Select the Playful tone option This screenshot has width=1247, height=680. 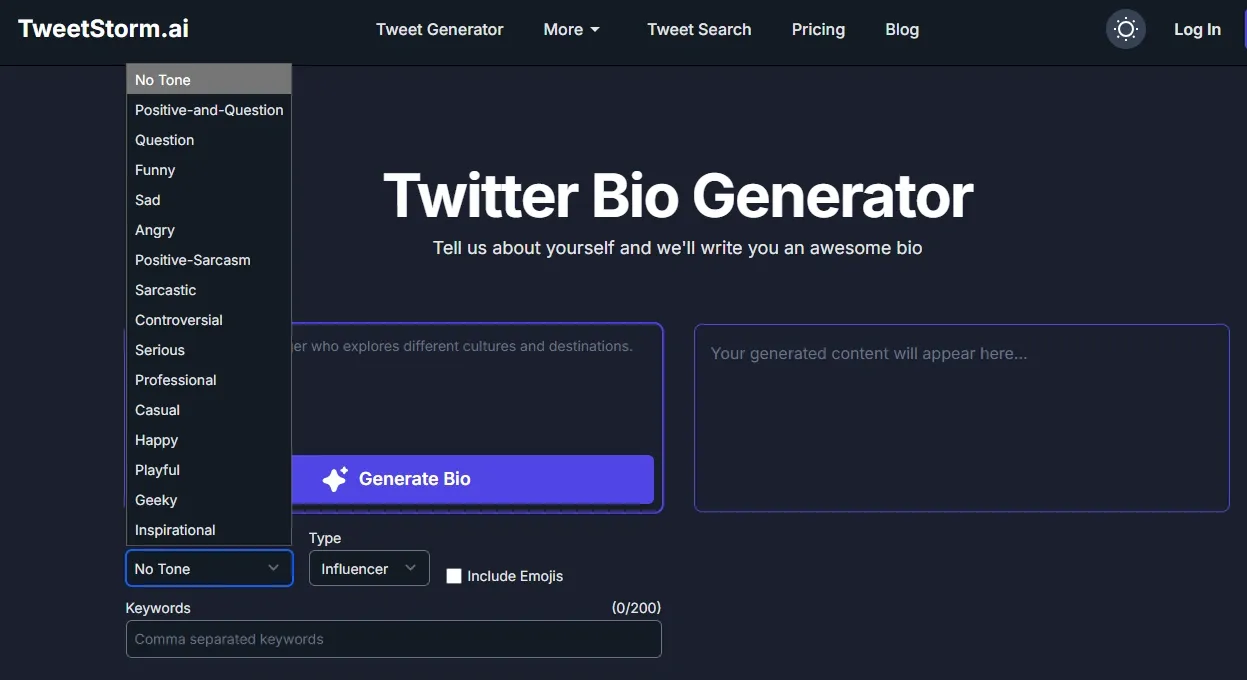pyautogui.click(x=157, y=469)
